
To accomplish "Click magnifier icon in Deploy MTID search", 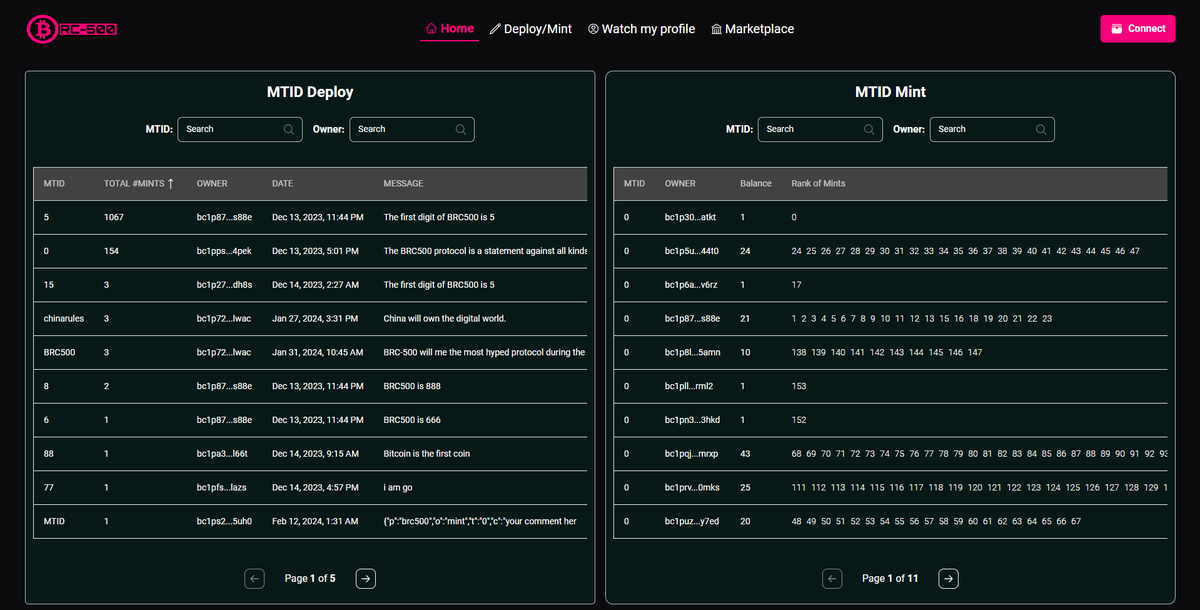I will coord(289,129).
